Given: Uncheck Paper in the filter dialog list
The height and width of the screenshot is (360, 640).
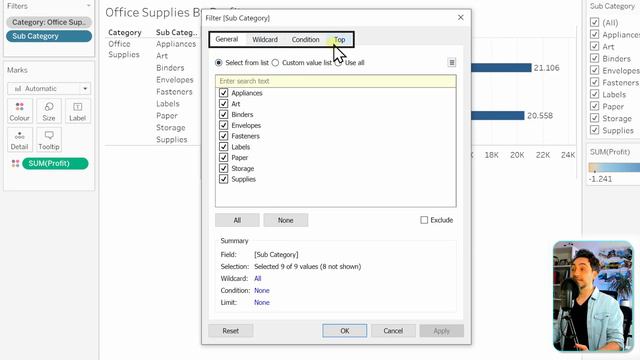Looking at the screenshot, I should 223,157.
